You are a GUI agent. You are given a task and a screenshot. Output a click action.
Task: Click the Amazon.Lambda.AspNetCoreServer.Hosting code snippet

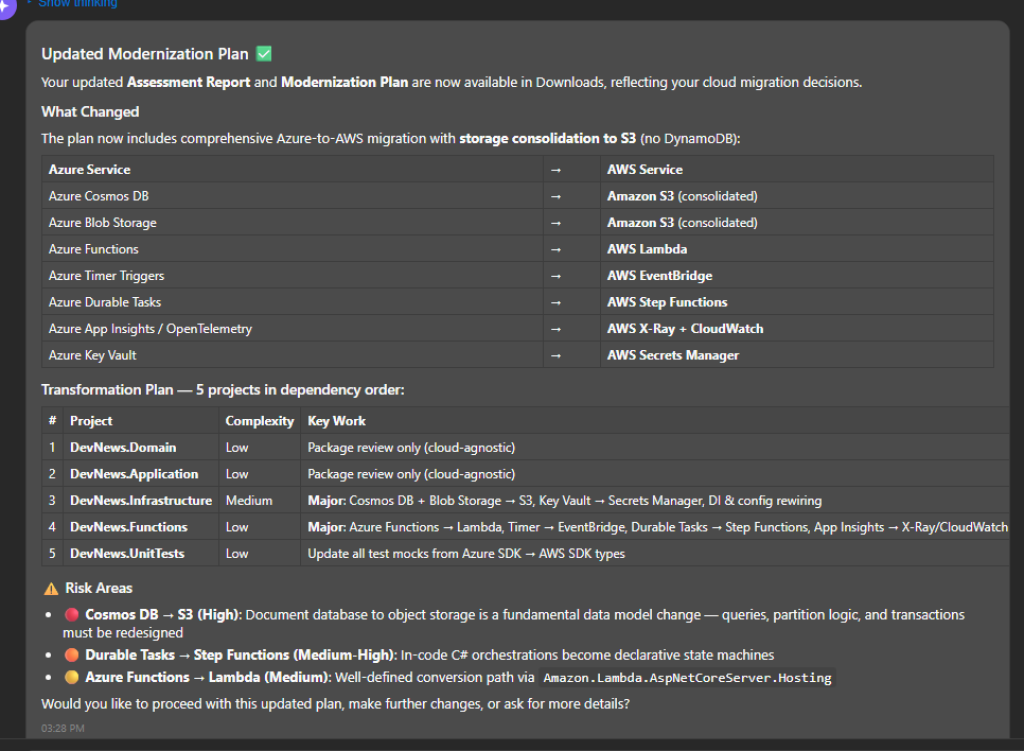click(x=687, y=678)
